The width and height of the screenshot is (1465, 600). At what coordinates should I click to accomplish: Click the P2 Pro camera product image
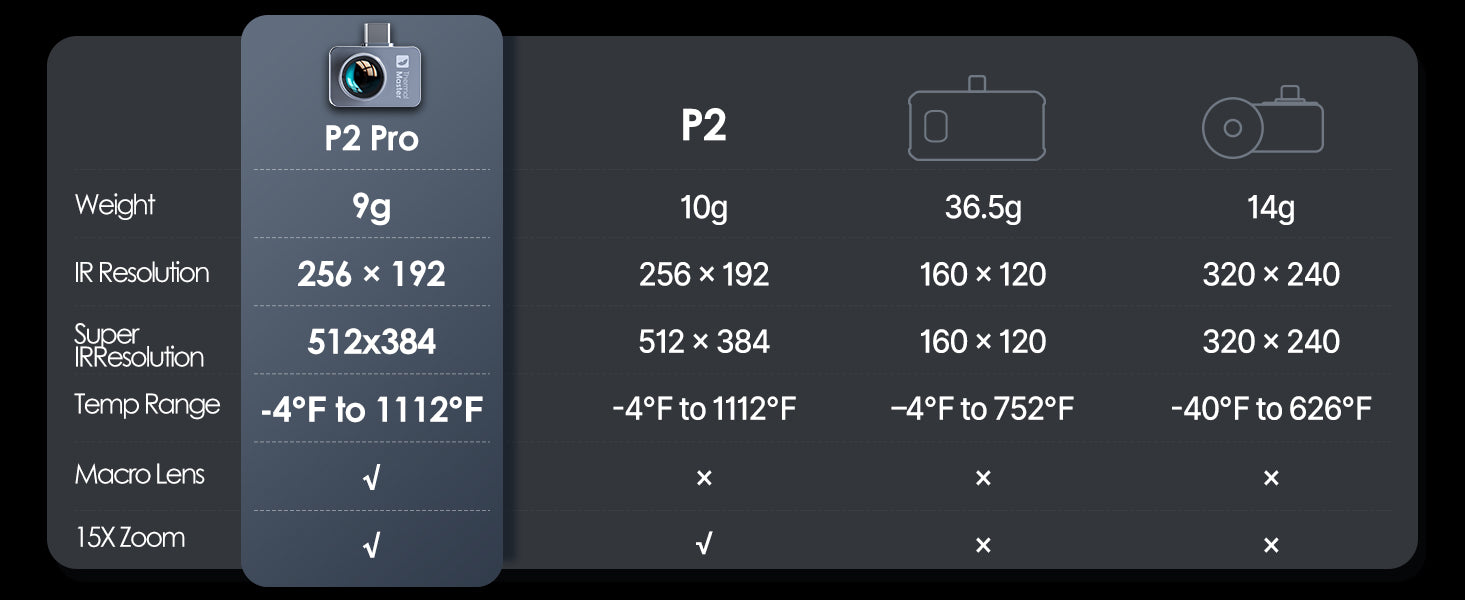[373, 70]
